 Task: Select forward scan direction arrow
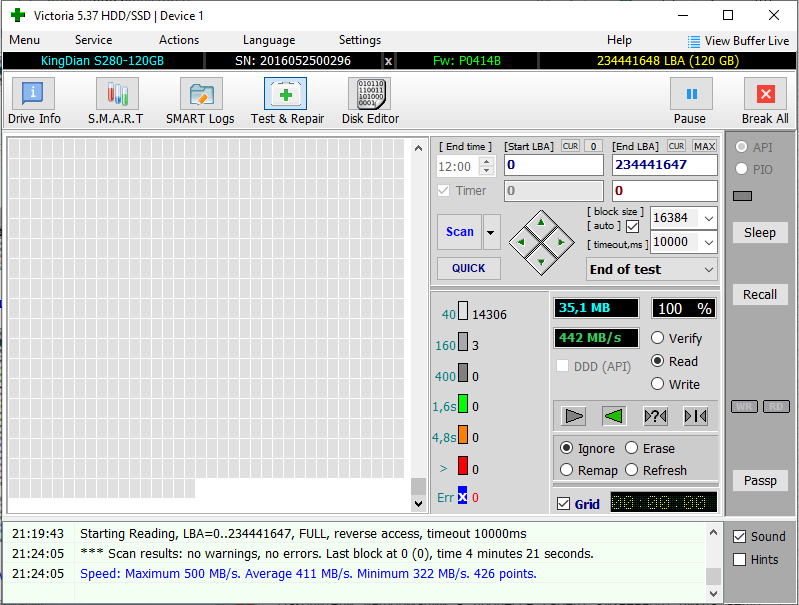(x=574, y=416)
